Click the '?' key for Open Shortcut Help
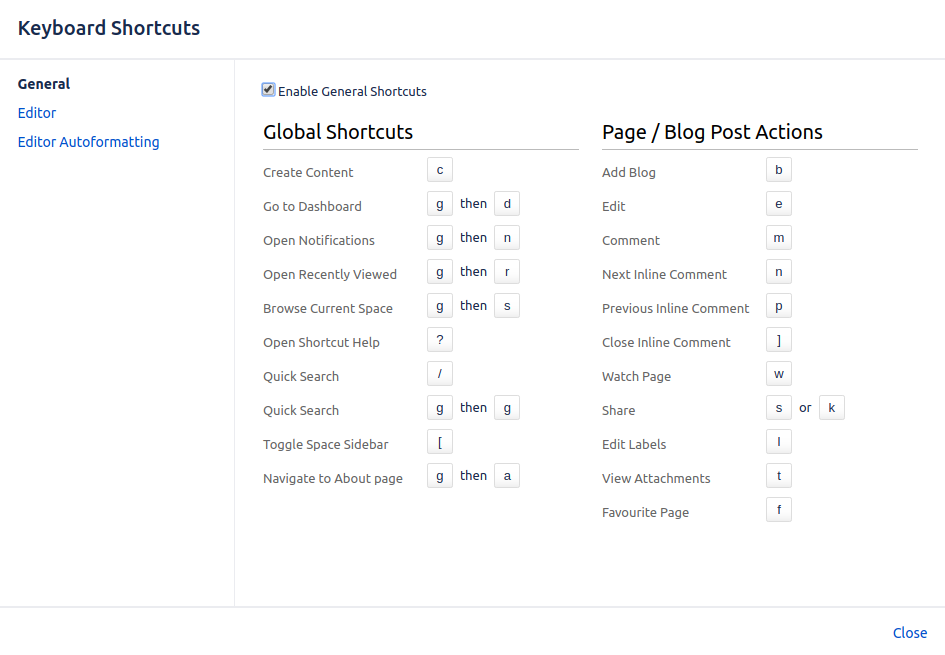945x655 pixels. (440, 340)
